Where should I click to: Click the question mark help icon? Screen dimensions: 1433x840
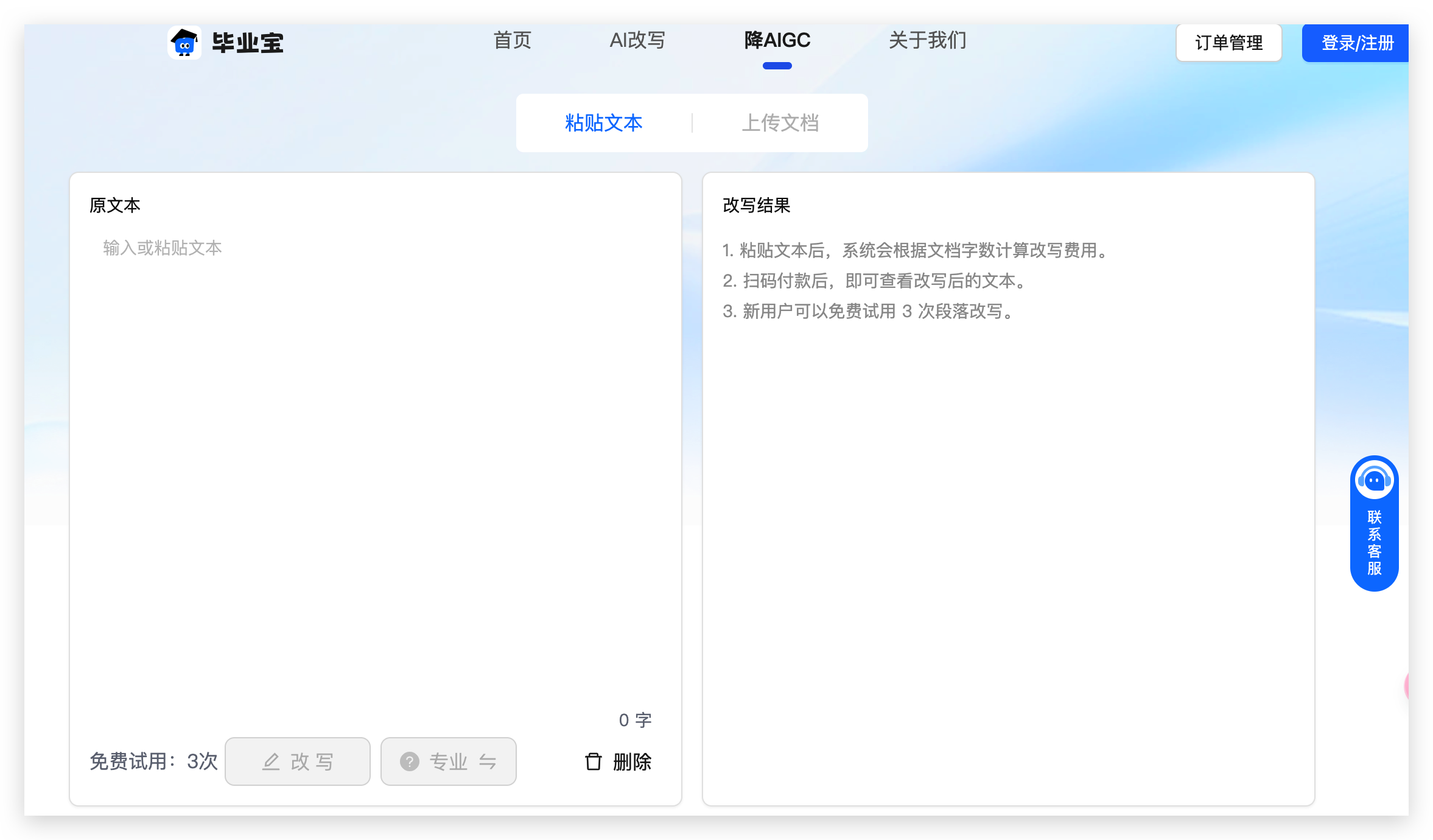click(410, 761)
